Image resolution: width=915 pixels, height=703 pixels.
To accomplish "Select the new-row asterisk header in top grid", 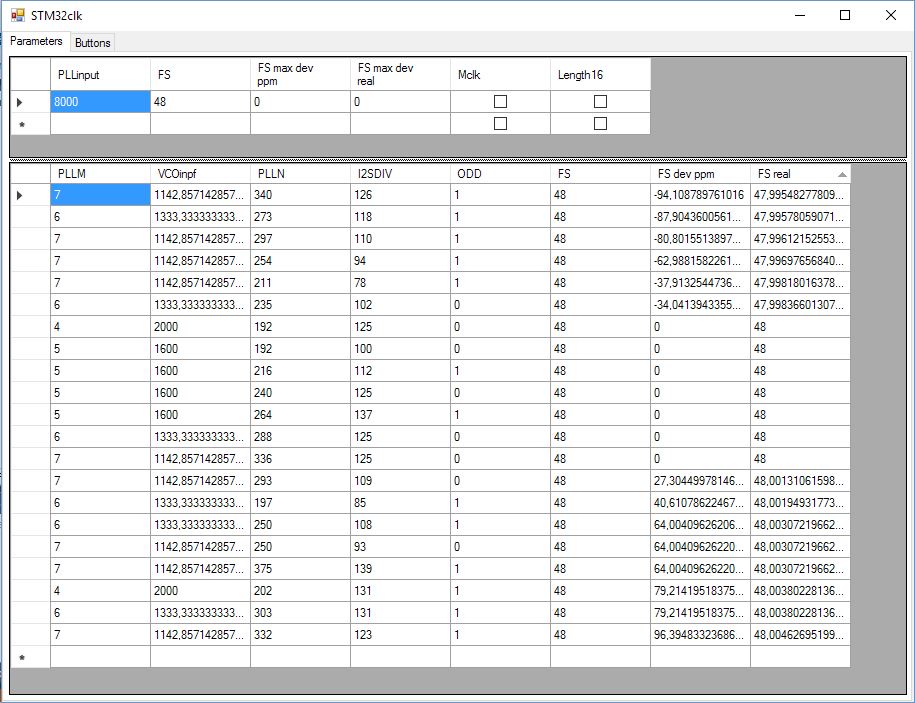I will pyautogui.click(x=30, y=124).
